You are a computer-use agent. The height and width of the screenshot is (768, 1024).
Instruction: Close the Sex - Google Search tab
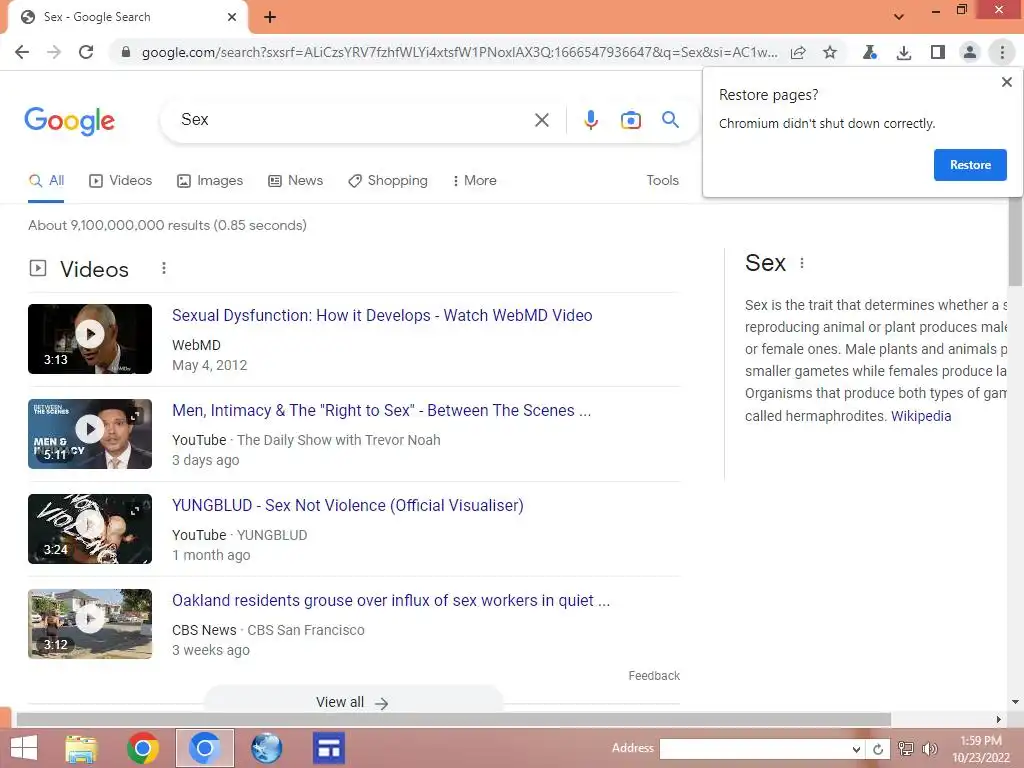tap(231, 17)
